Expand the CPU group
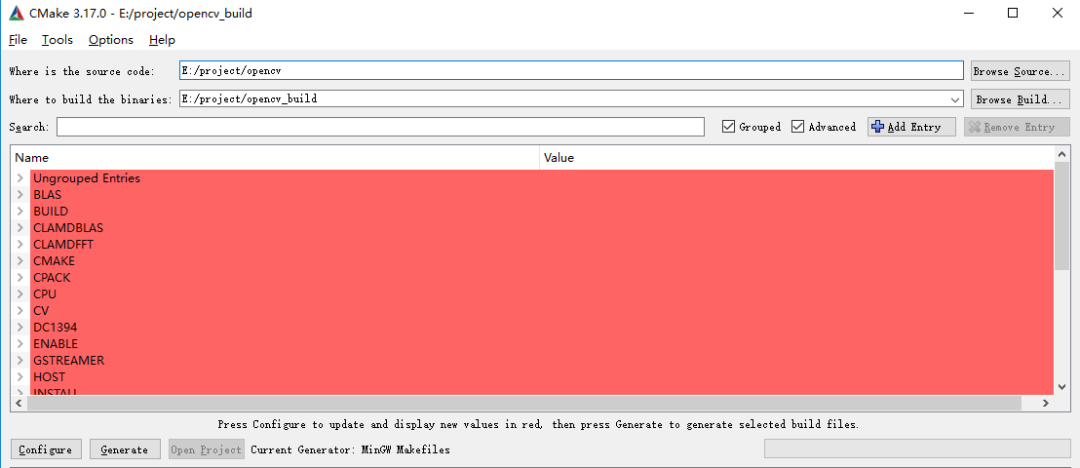The height and width of the screenshot is (468, 1080). (x=21, y=294)
